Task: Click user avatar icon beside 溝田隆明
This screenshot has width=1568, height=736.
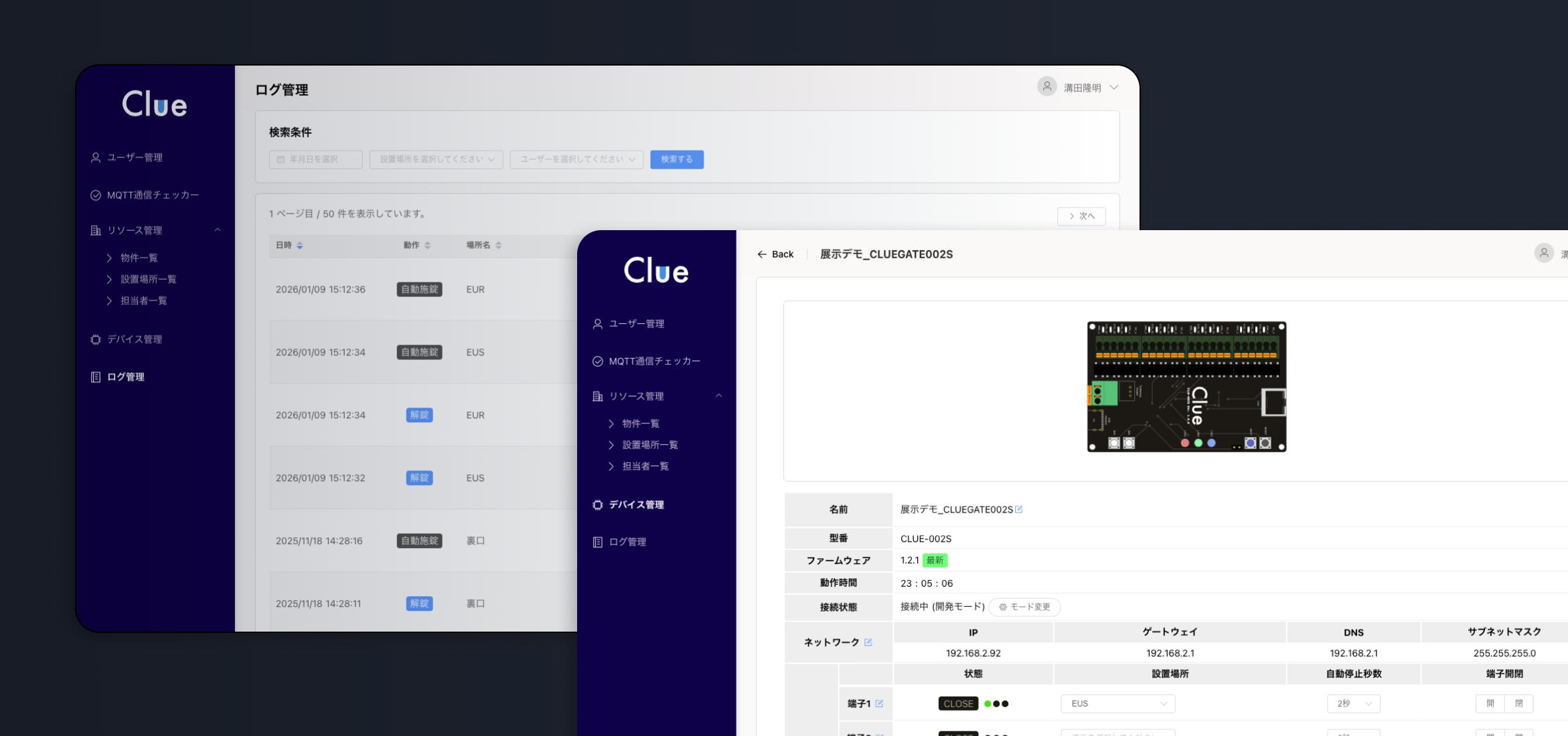Action: coord(1047,87)
